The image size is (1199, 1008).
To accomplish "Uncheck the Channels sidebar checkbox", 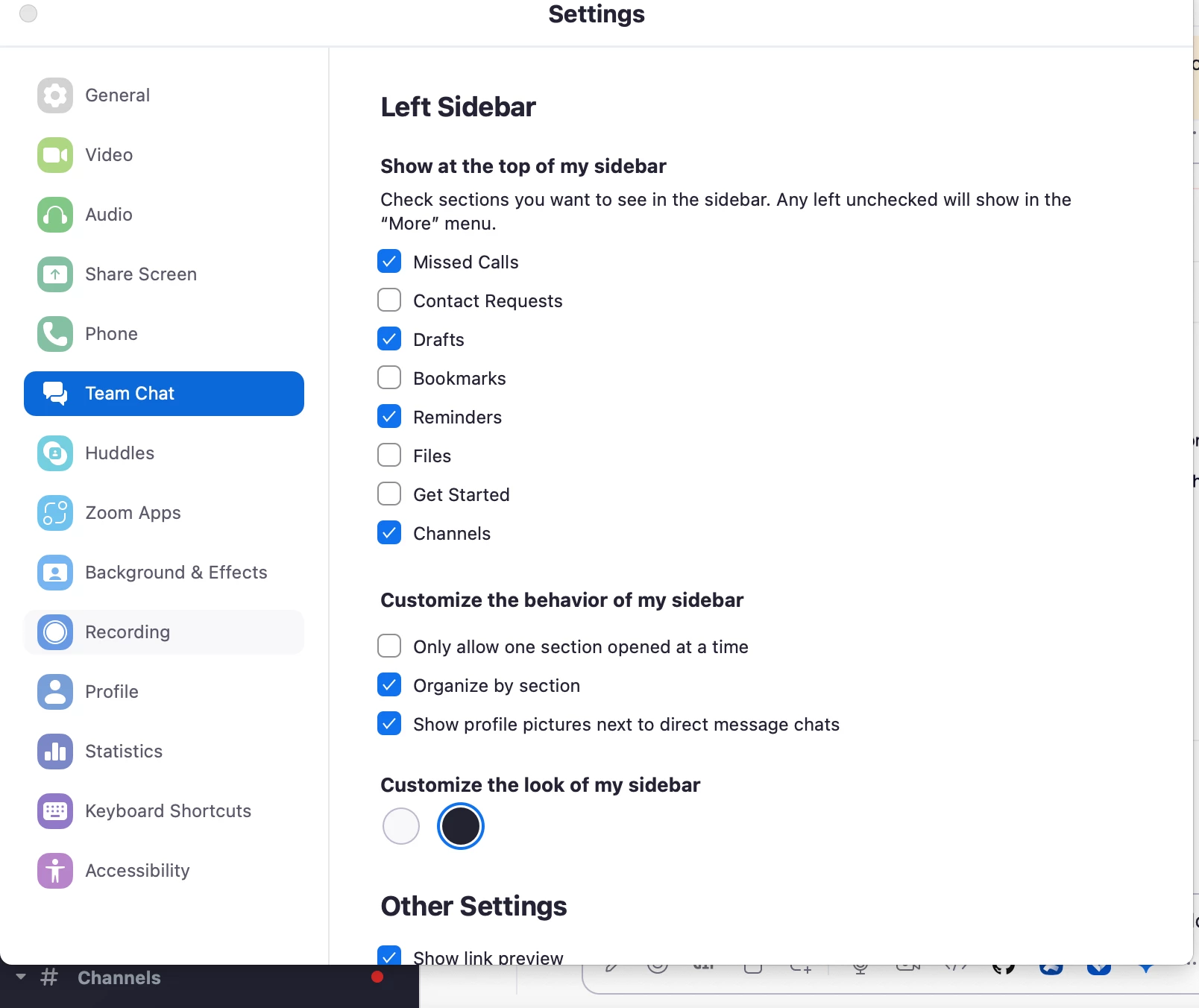I will (x=389, y=532).
